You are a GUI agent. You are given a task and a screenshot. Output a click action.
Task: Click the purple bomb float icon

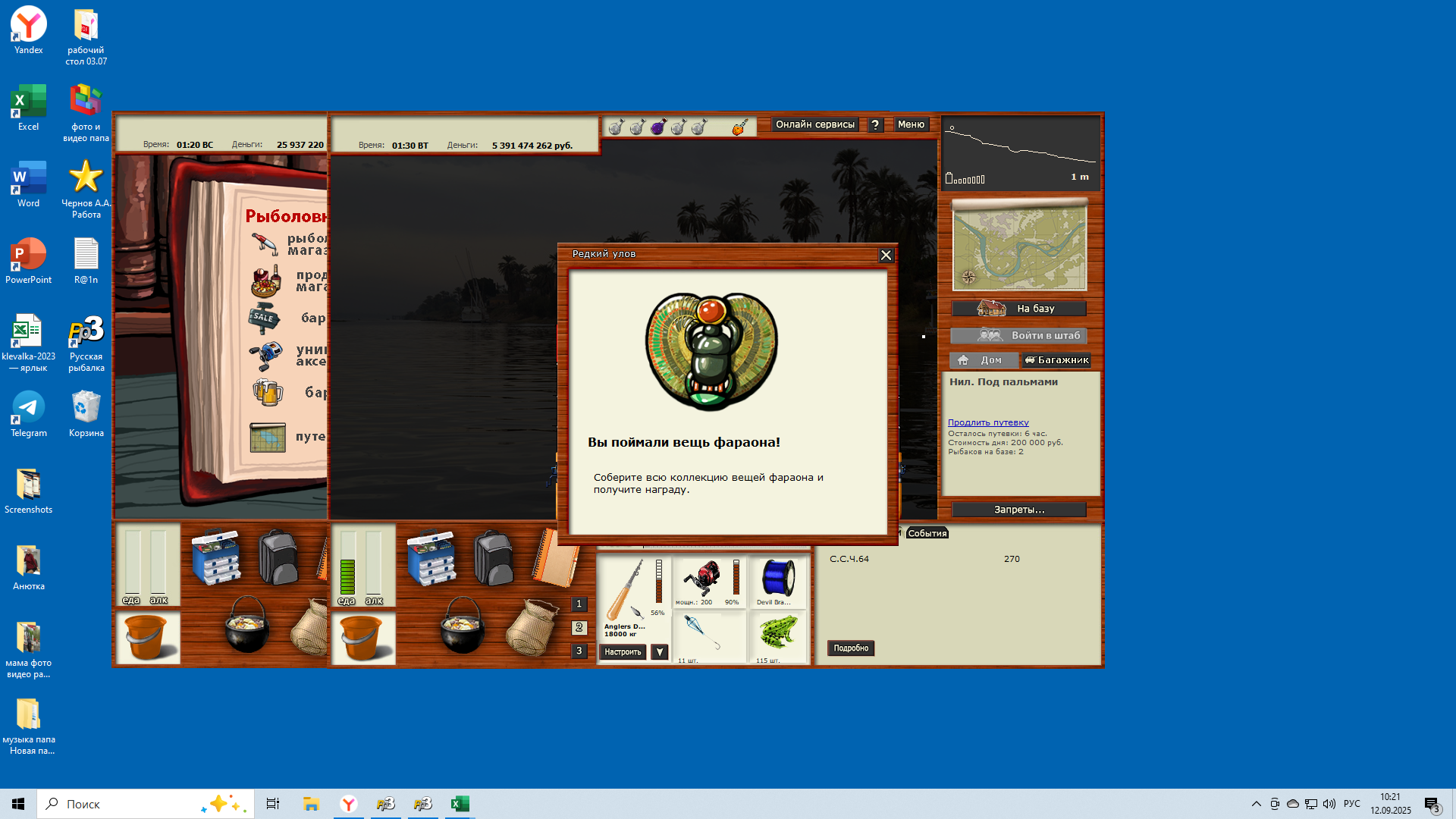tap(658, 127)
